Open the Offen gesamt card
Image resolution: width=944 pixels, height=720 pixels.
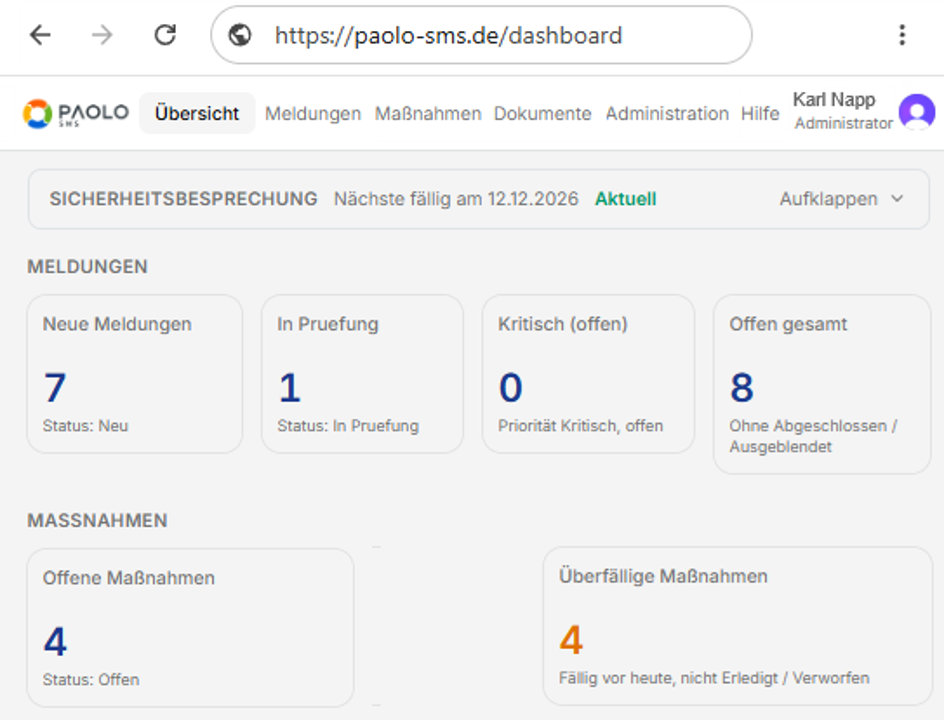[822, 384]
